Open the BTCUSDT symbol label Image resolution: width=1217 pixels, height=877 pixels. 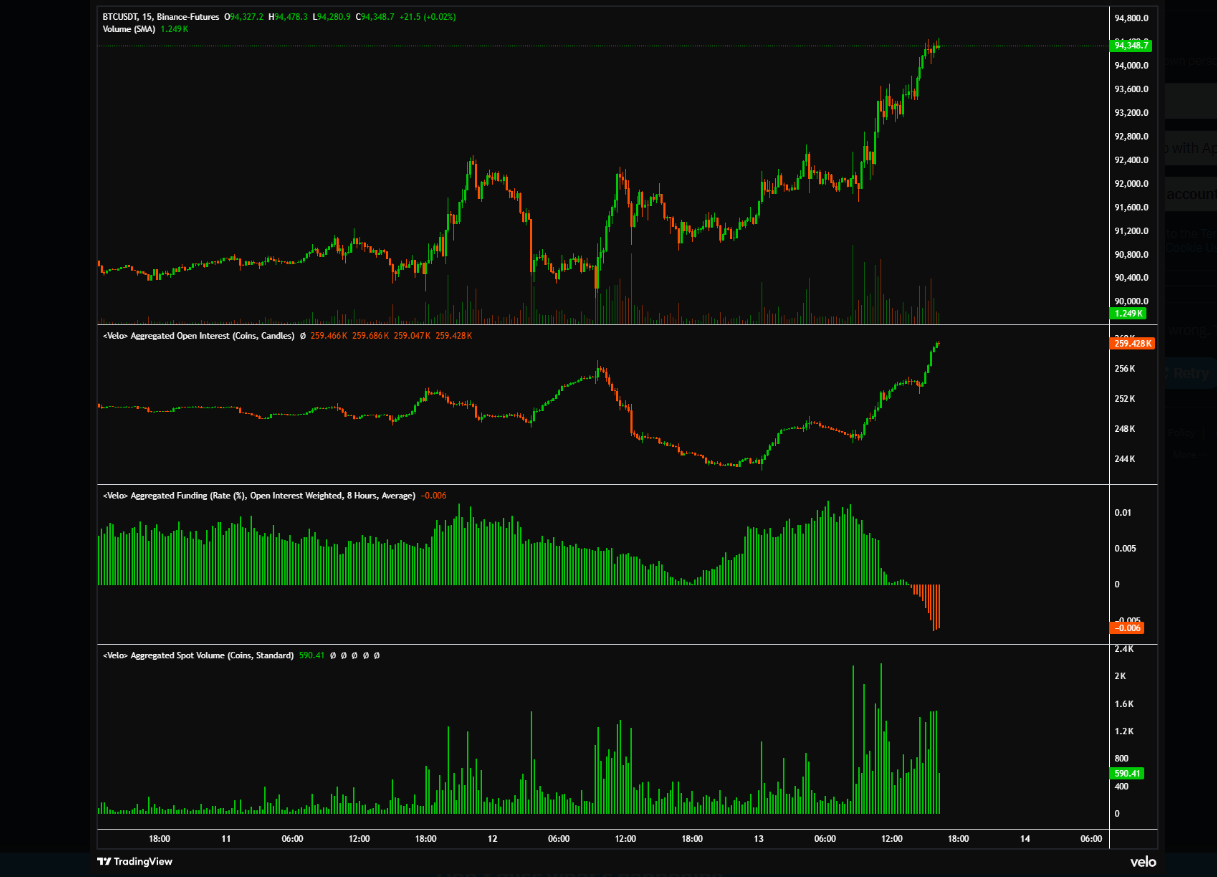point(122,17)
